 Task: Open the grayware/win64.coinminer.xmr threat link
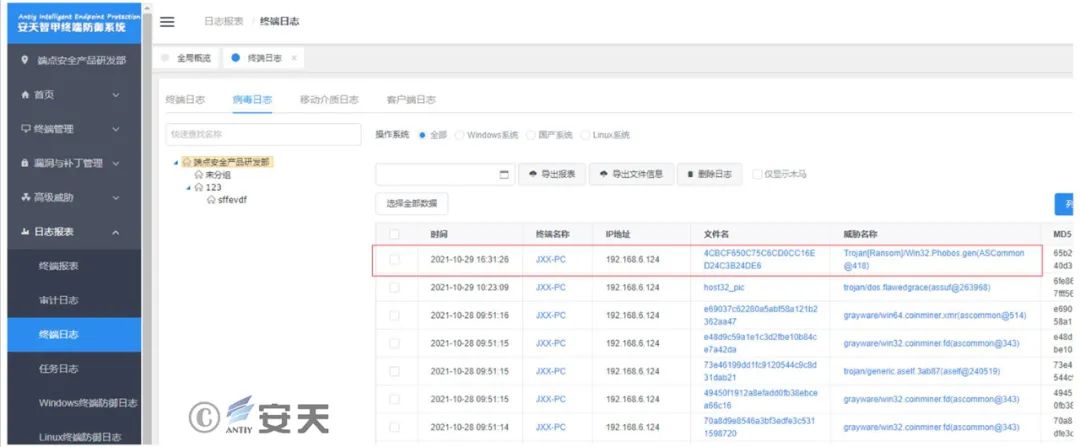(x=935, y=315)
